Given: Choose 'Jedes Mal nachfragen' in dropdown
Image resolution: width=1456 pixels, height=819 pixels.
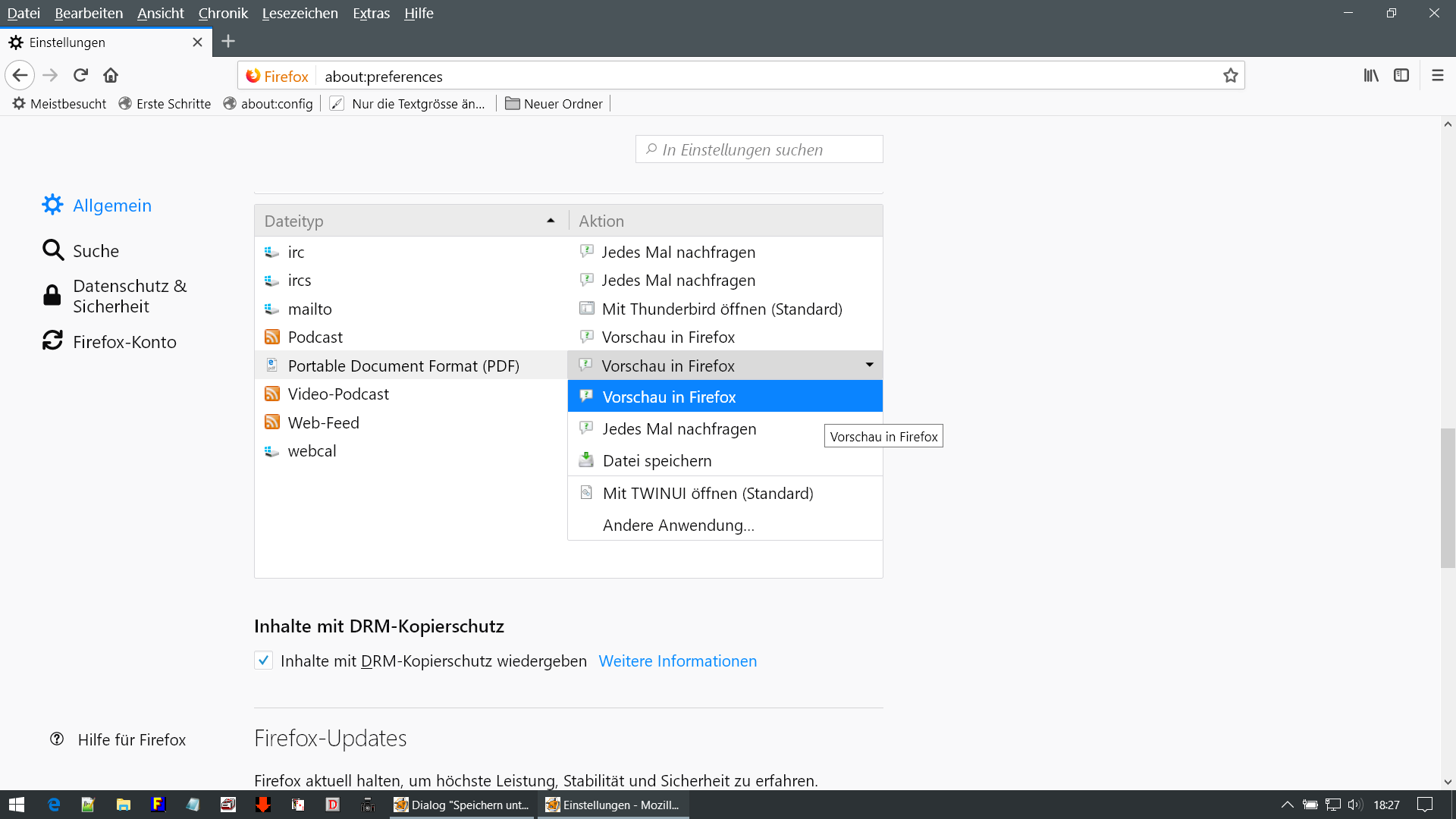Looking at the screenshot, I should click(x=679, y=429).
